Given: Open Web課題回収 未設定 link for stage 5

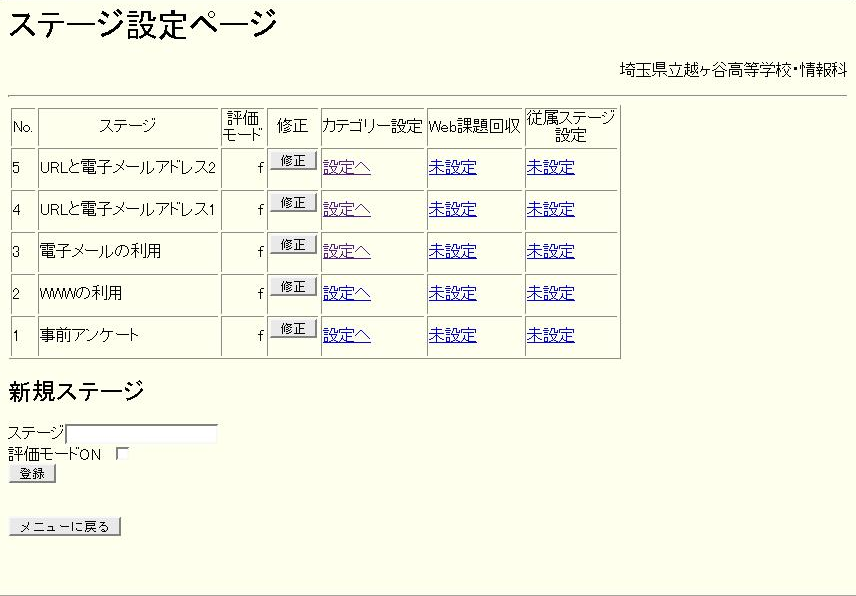Looking at the screenshot, I should coord(452,168).
